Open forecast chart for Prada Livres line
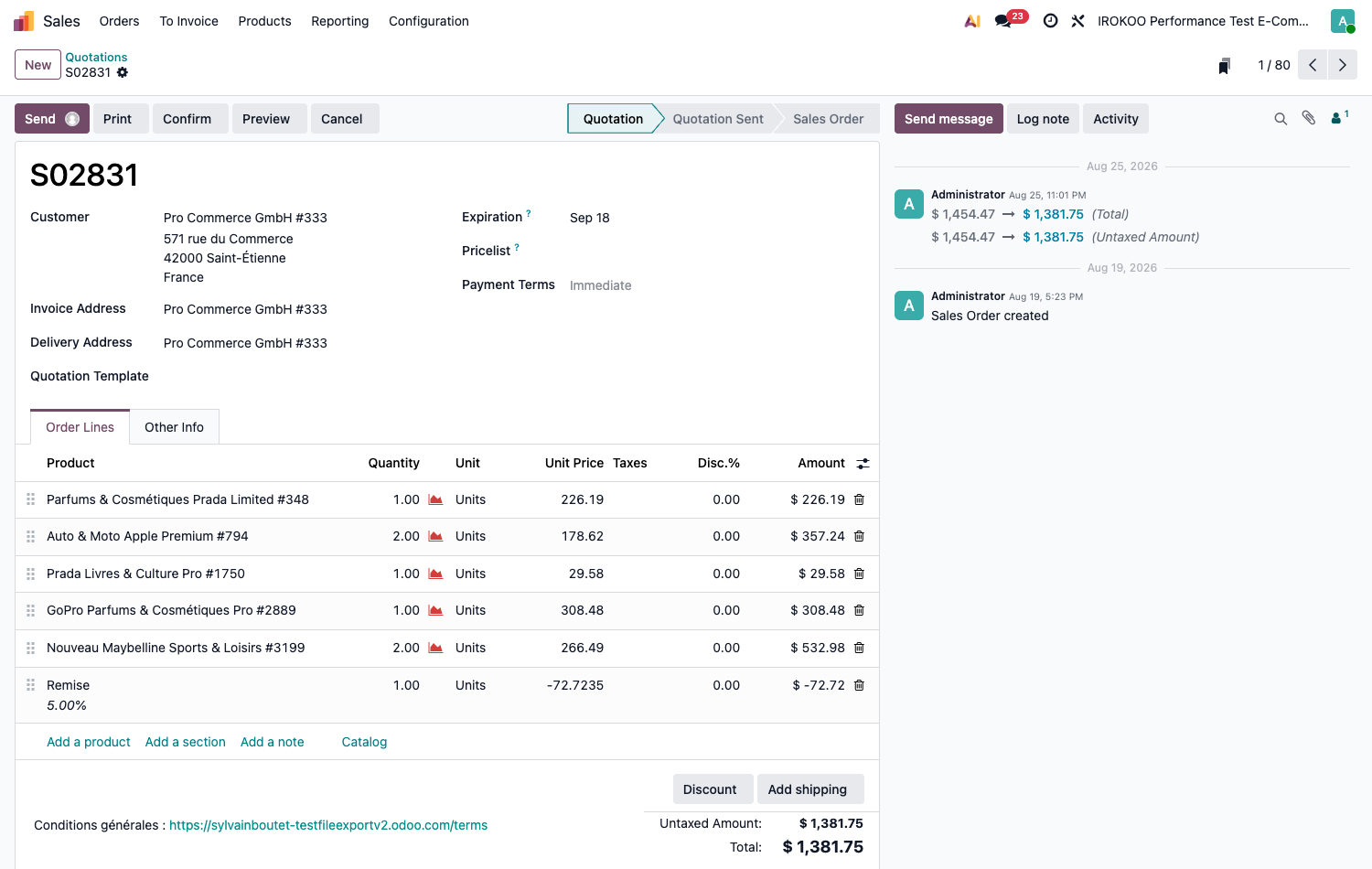Image resolution: width=1372 pixels, height=869 pixels. tap(436, 574)
